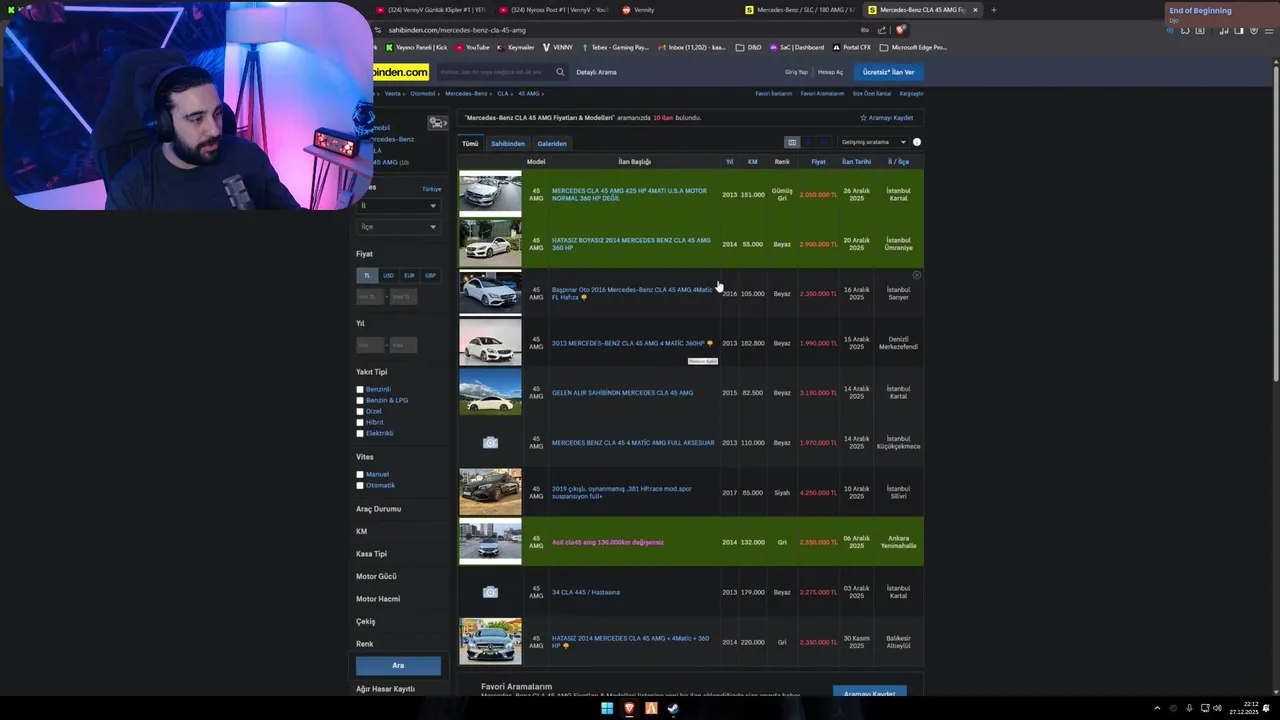Screen dimensions: 1280x720
Task: Expand the Motor Gücü filter
Action: click(376, 576)
